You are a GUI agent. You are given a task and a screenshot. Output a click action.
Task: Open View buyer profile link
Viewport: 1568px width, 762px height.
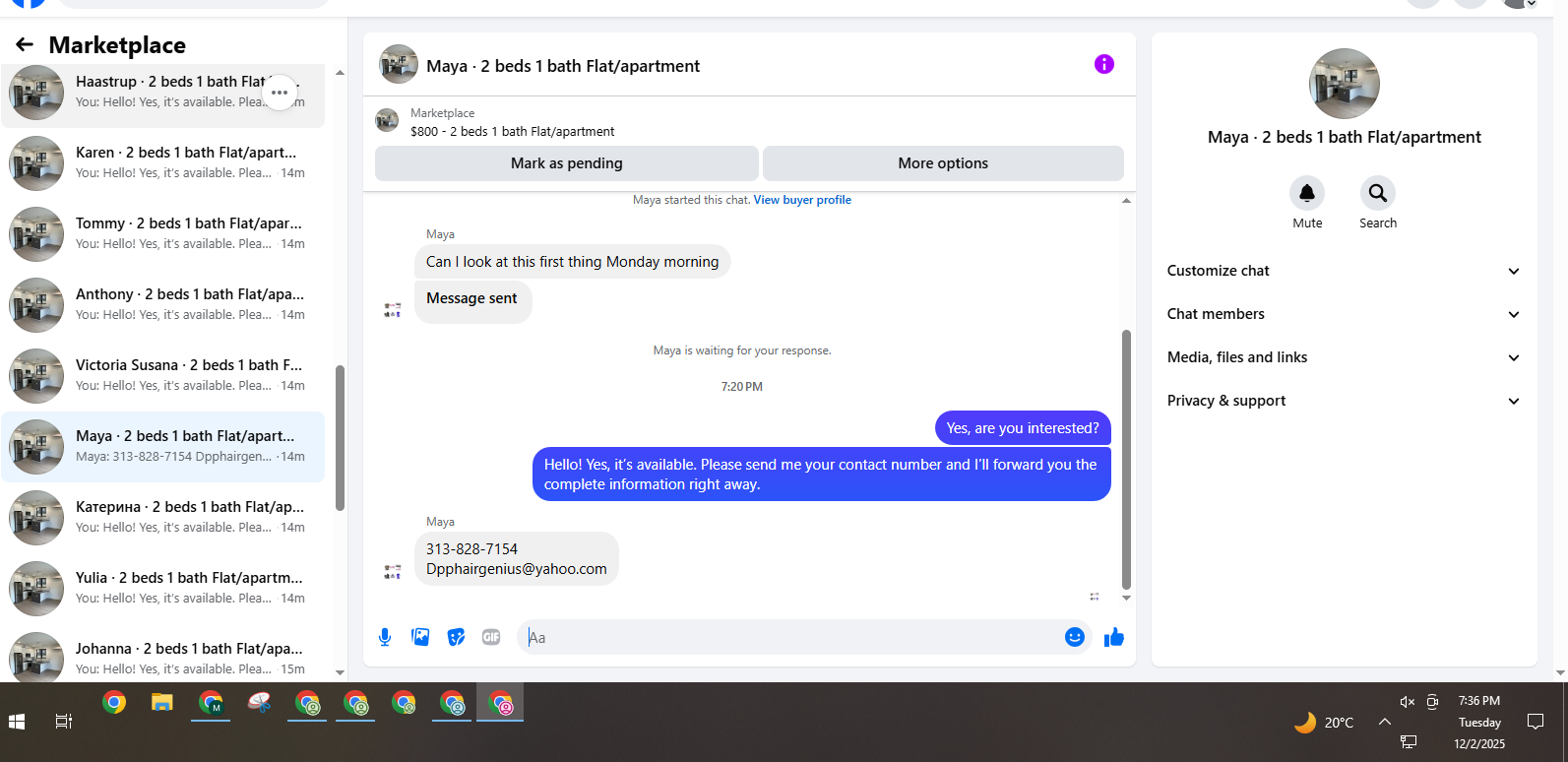click(802, 200)
